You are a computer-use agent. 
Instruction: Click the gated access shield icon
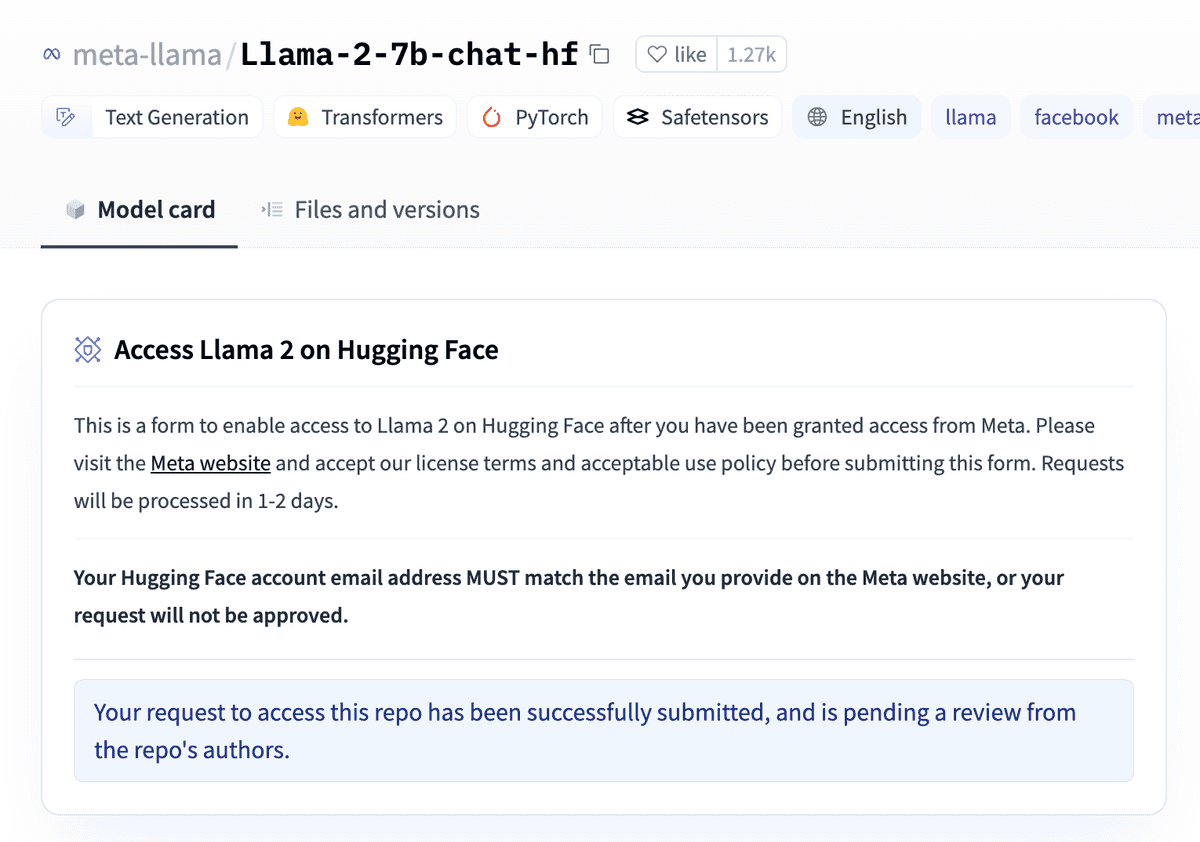[x=88, y=350]
